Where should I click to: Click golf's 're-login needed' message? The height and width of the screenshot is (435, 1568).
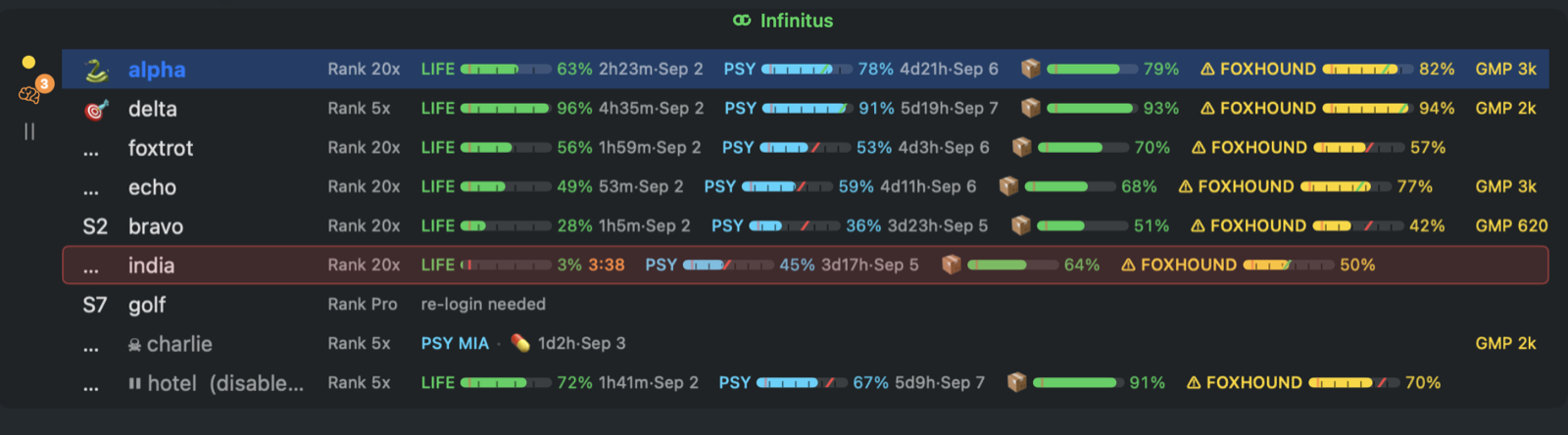click(x=483, y=304)
